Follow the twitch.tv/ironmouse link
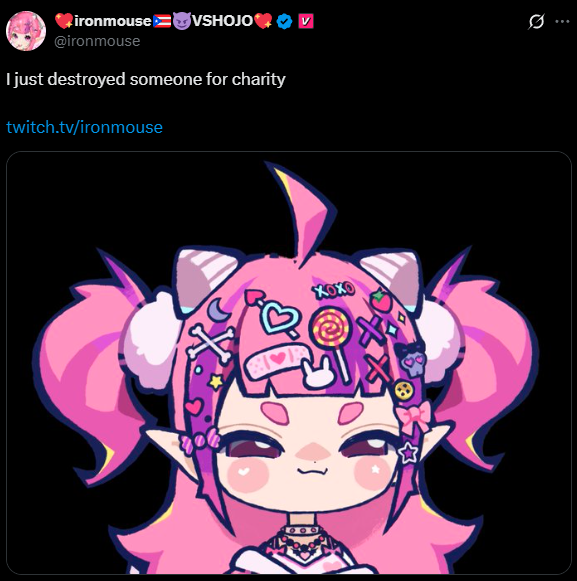The height and width of the screenshot is (581, 577). (84, 127)
